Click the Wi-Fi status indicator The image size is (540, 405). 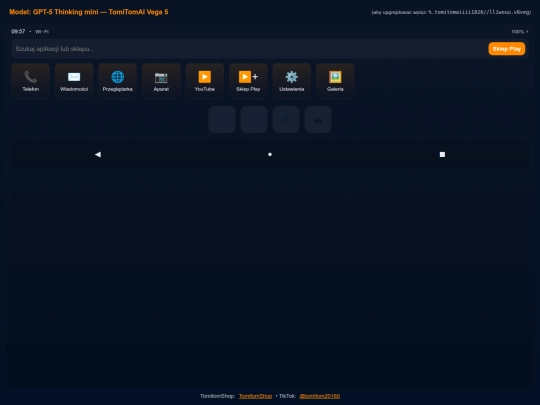[42, 32]
